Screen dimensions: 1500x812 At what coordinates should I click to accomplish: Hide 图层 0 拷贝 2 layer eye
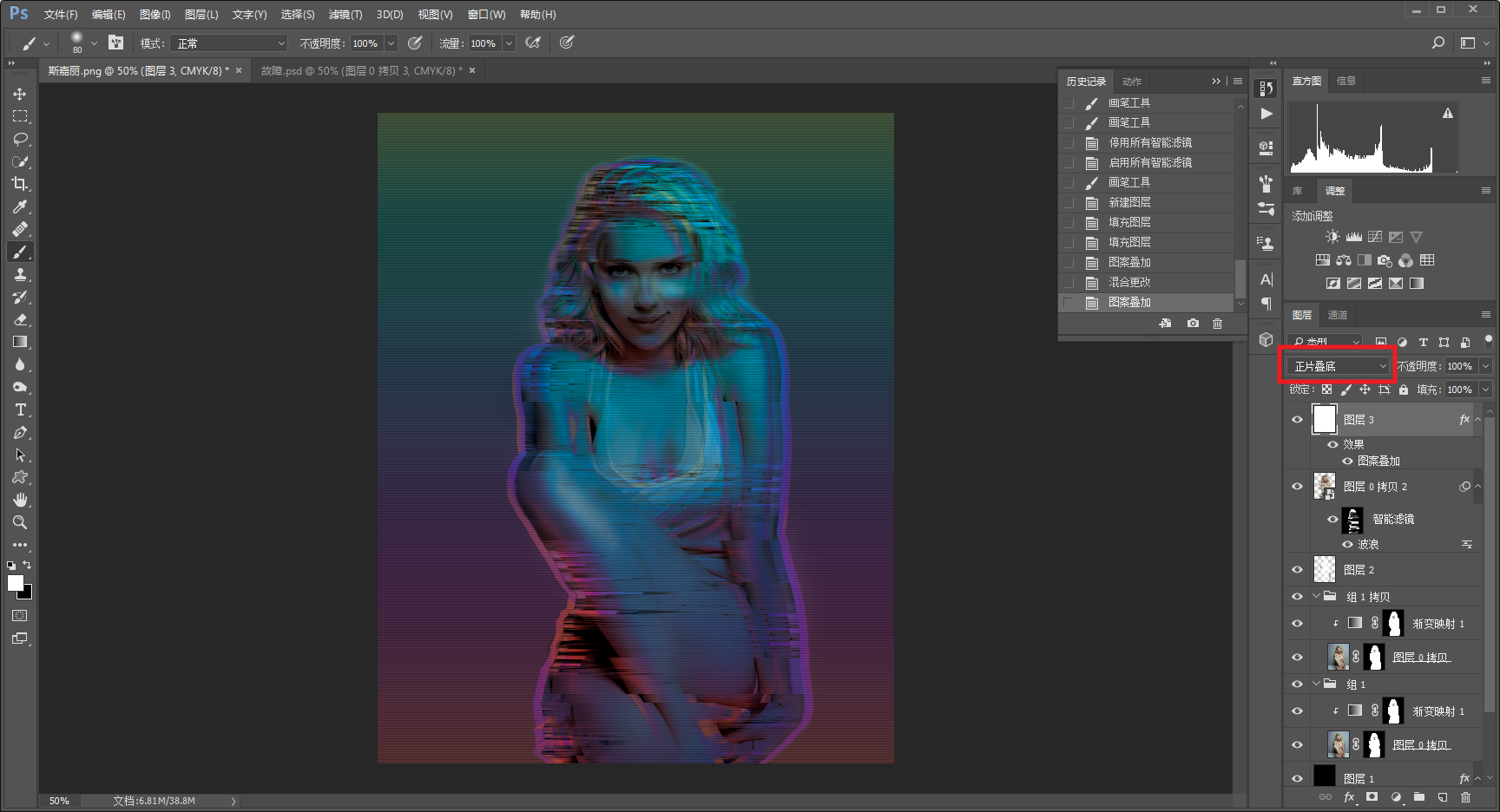(1297, 487)
